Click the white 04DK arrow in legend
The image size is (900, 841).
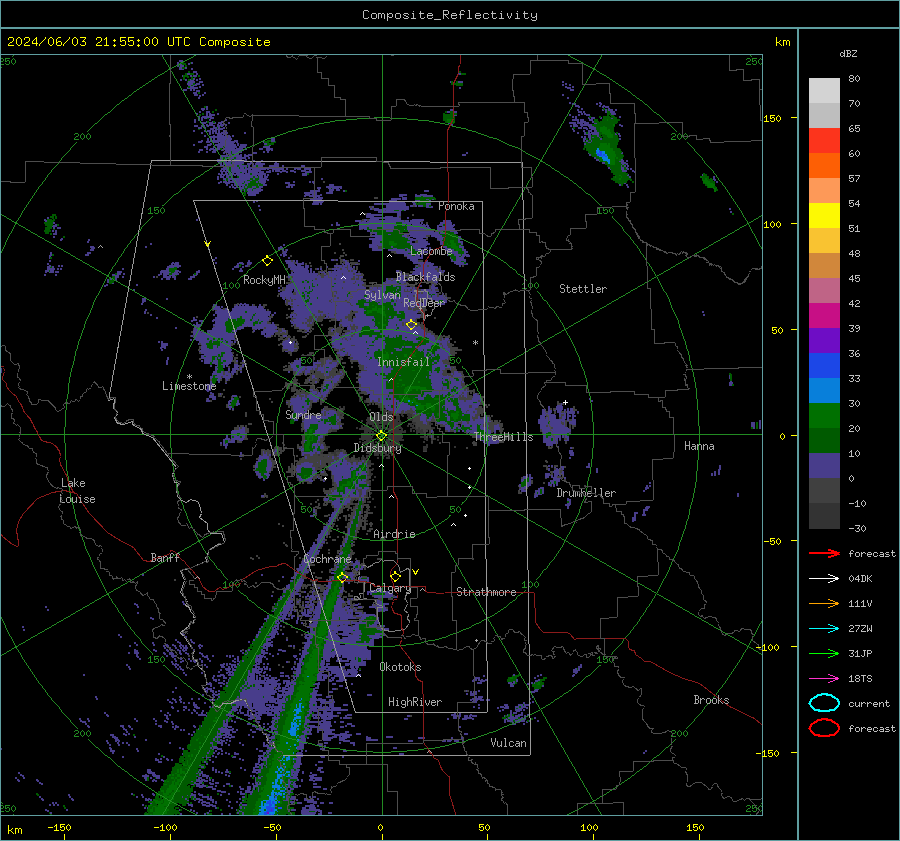point(824,579)
